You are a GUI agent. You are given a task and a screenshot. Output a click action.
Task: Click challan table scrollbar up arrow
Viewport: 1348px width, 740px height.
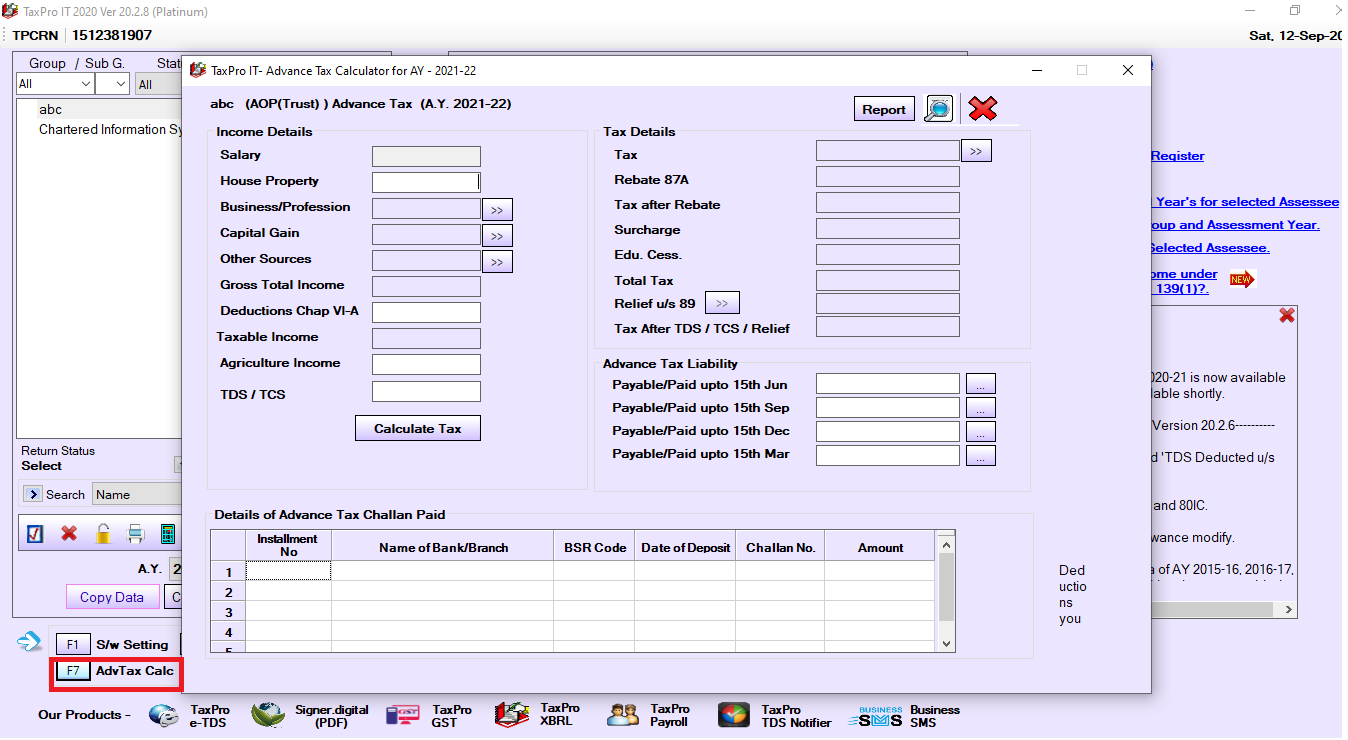(x=946, y=543)
